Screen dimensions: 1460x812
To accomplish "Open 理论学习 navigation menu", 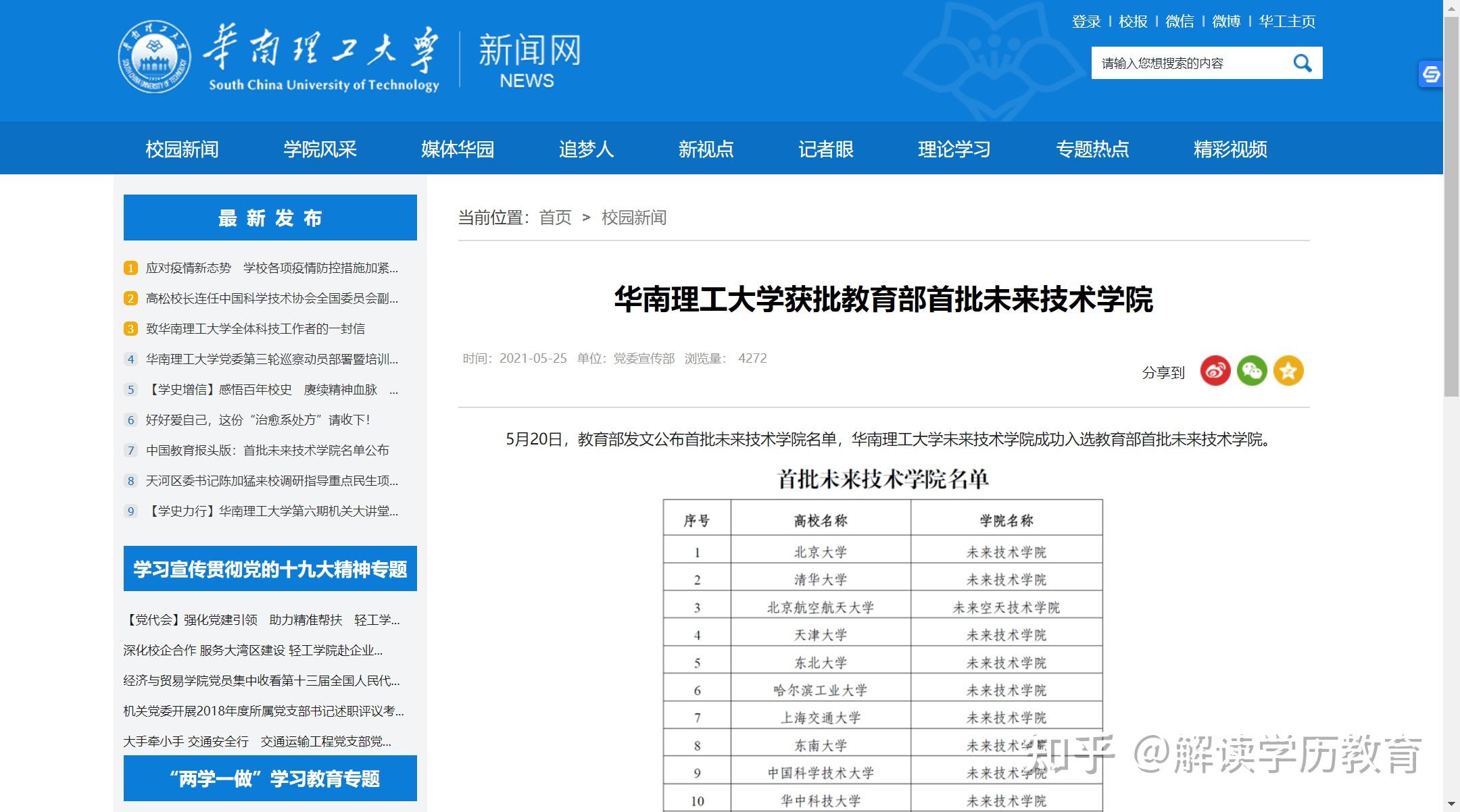I will click(x=954, y=149).
